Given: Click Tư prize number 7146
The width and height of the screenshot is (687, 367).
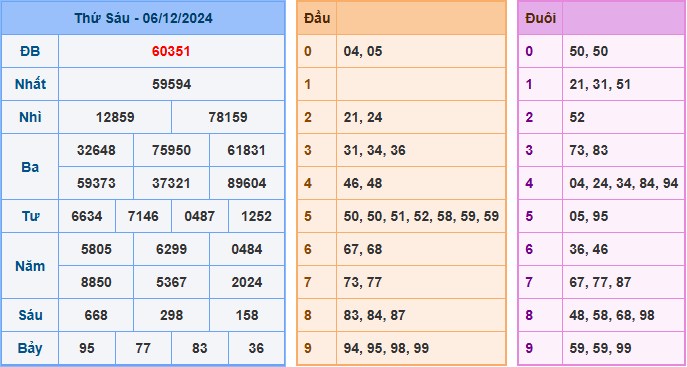Looking at the screenshot, I should coord(143,216).
